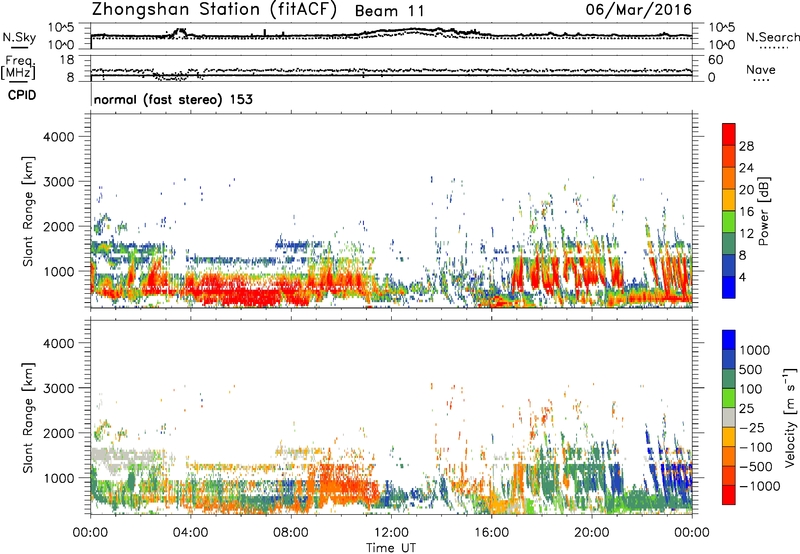Click the "25" label on Velocity colorbar

click(746, 409)
